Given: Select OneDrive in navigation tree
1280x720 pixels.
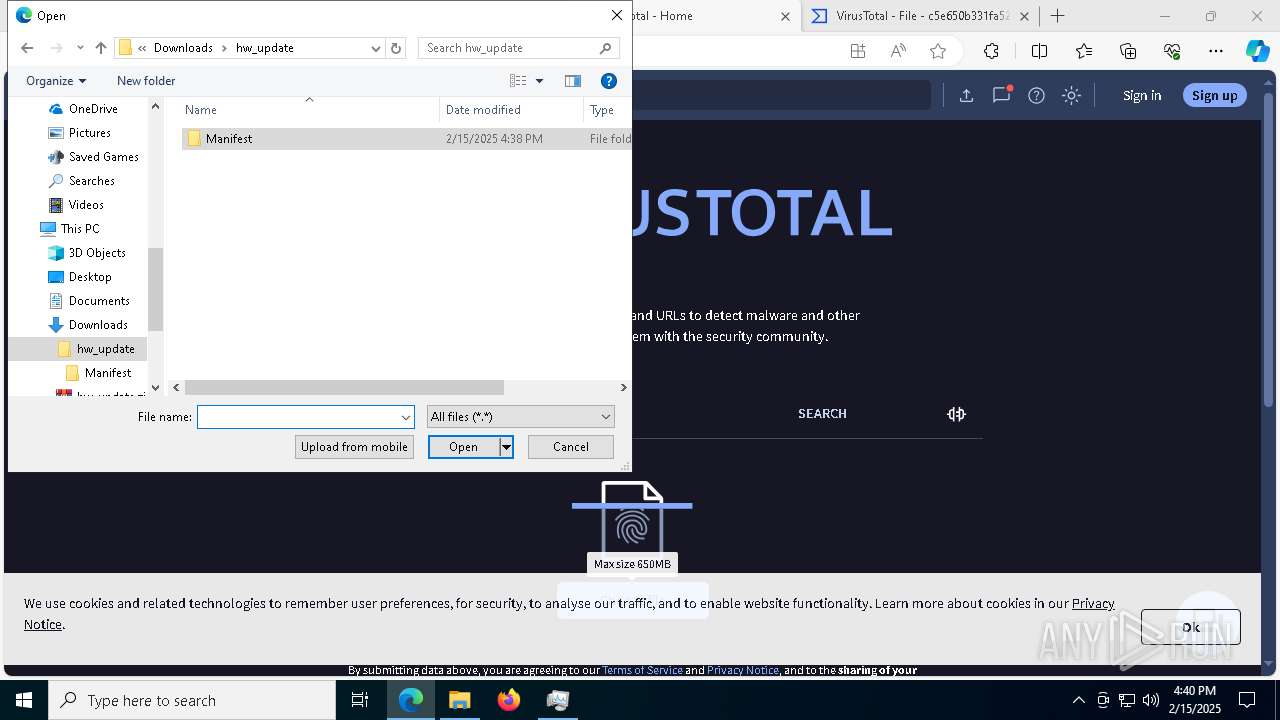Looking at the screenshot, I should click(x=93, y=109).
